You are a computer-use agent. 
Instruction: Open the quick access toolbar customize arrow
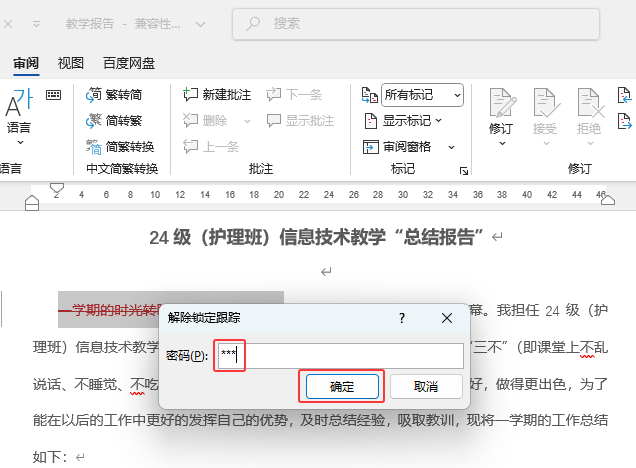click(37, 24)
